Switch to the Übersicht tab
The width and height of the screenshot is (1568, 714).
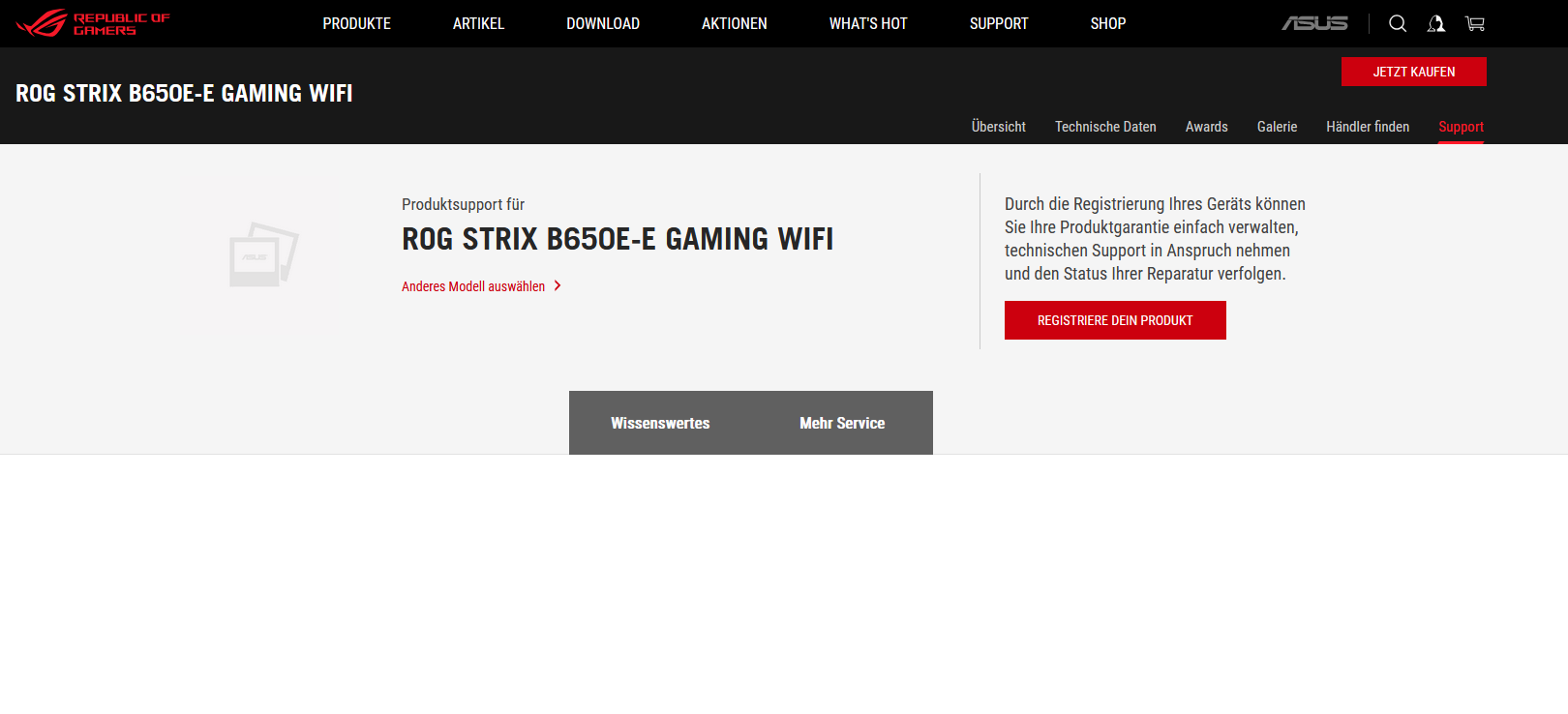[x=999, y=127]
